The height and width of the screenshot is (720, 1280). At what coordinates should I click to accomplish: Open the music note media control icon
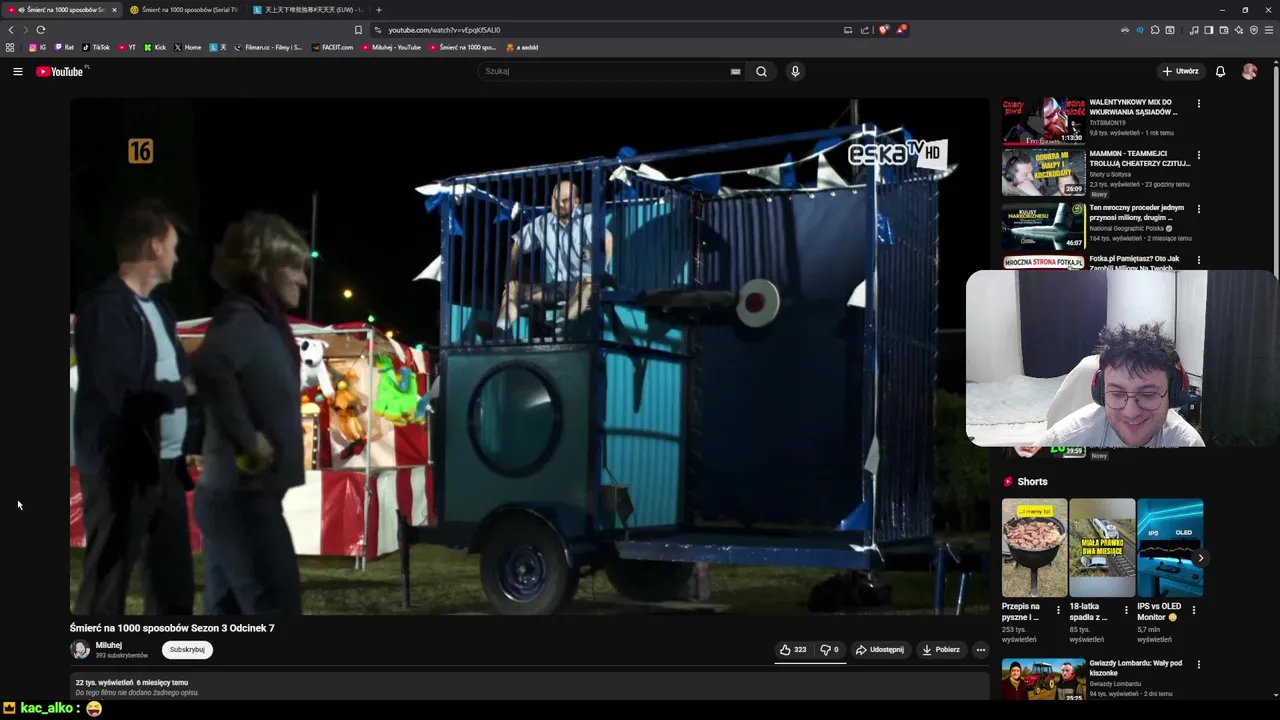pyautogui.click(x=1193, y=30)
